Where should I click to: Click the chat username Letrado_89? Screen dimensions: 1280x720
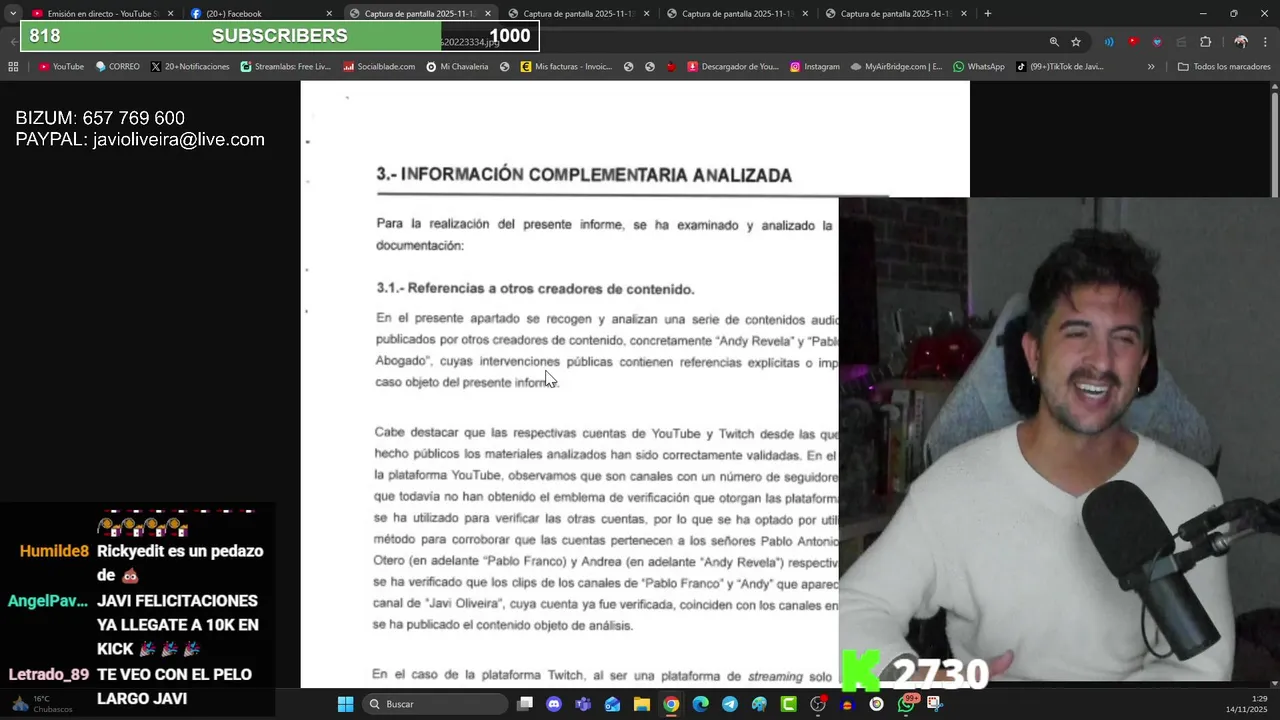(49, 675)
